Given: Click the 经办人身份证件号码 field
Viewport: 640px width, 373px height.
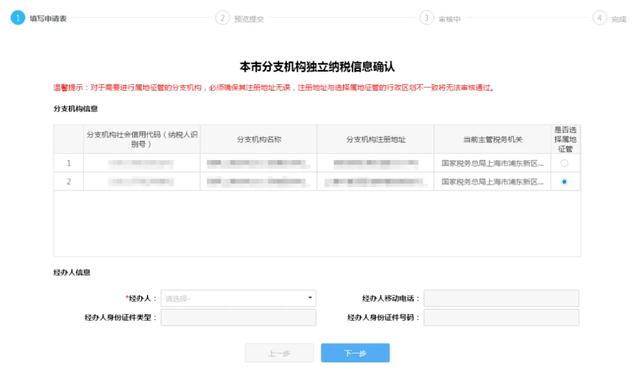Looking at the screenshot, I should [501, 317].
